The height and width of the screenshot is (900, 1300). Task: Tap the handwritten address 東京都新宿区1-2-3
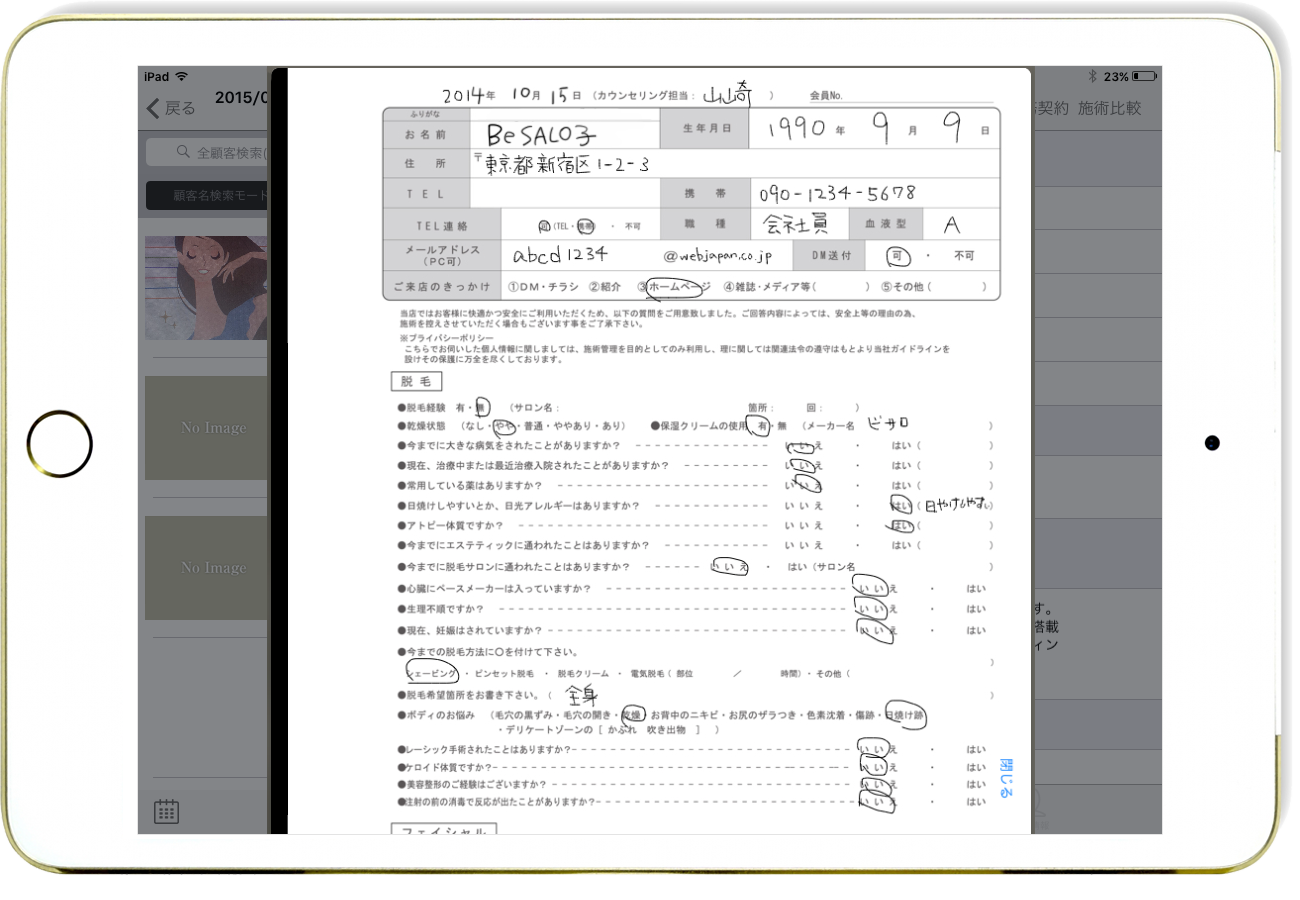(x=568, y=164)
